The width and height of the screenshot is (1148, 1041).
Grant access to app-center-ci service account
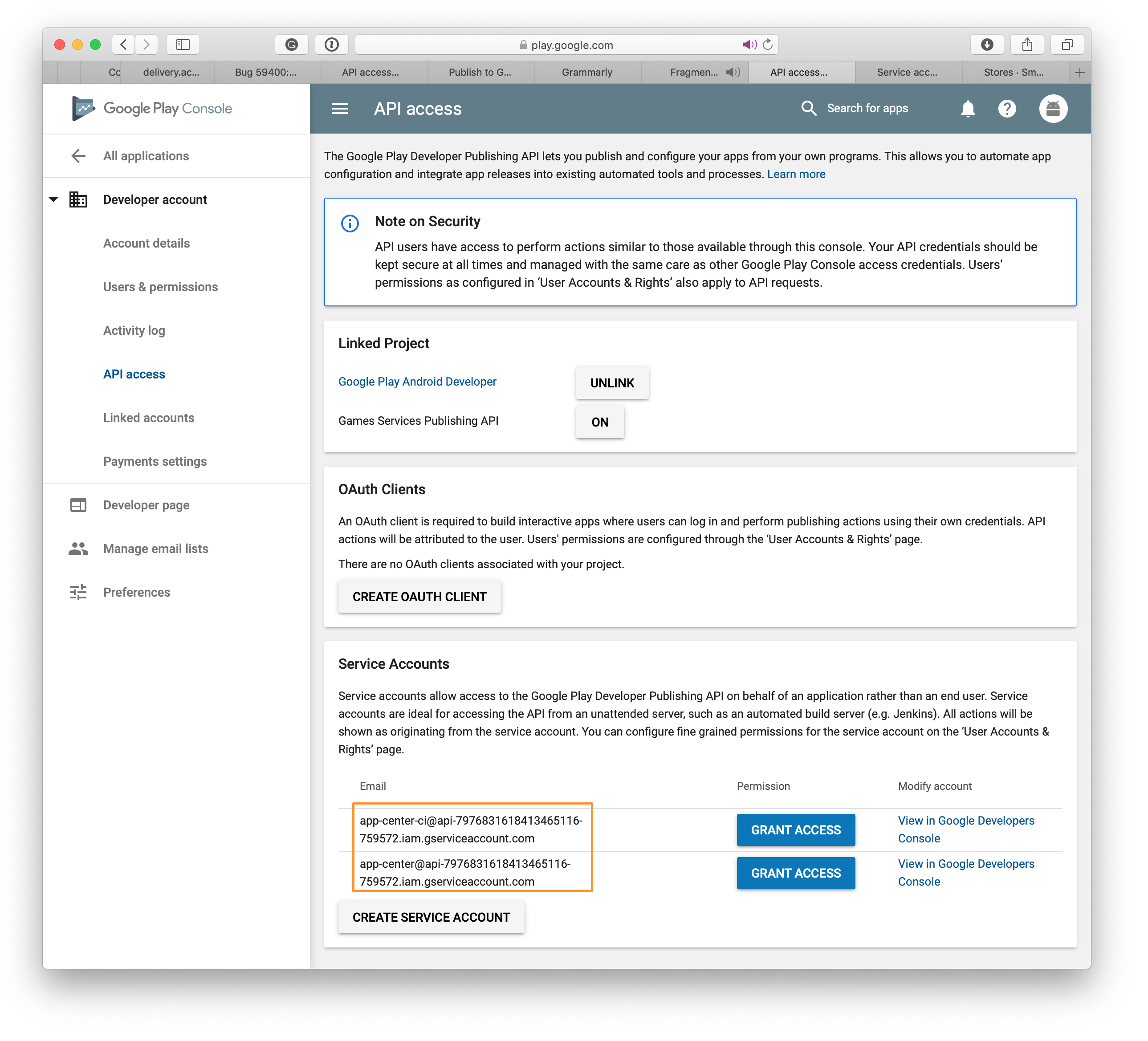[795, 828]
